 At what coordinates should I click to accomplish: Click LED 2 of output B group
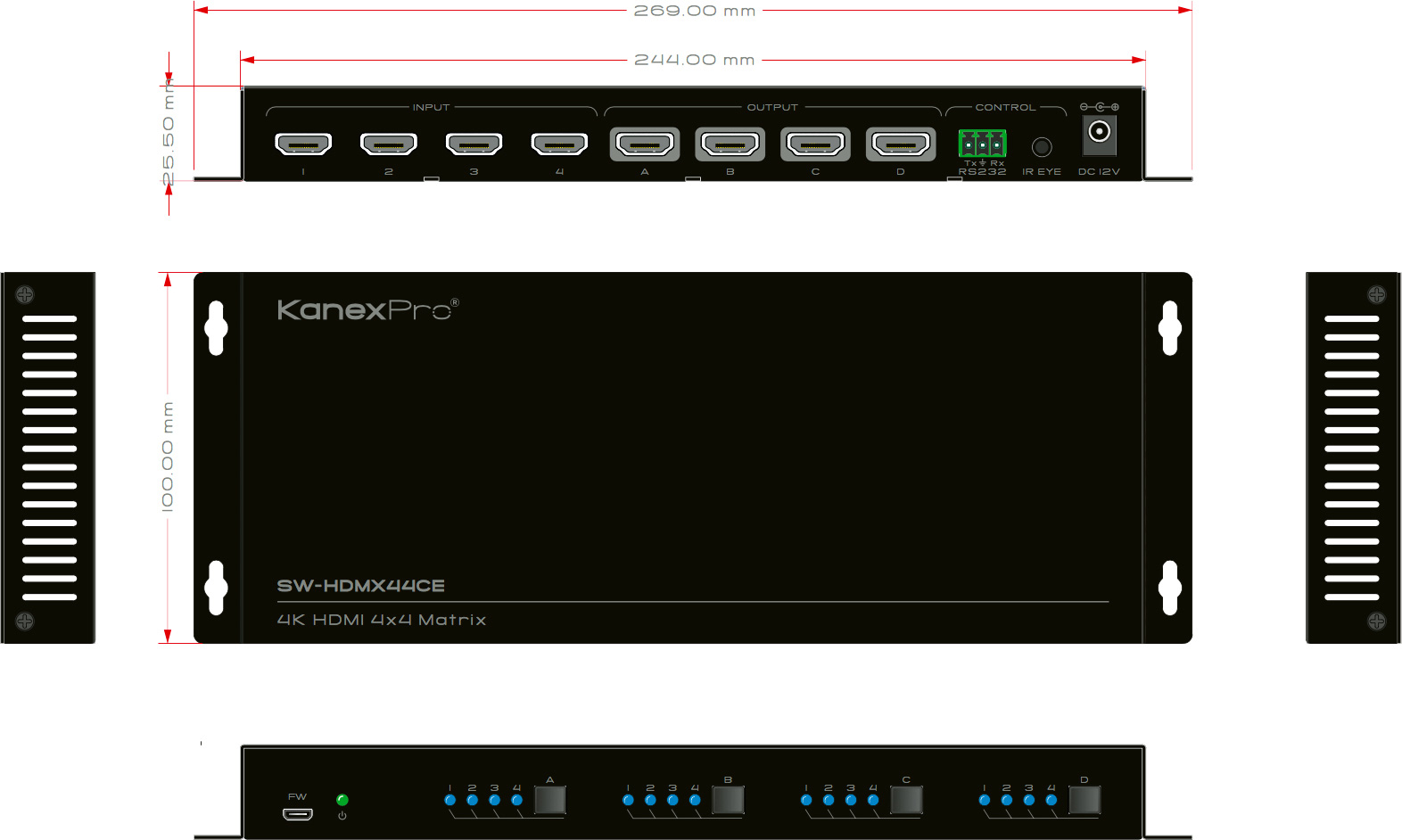(650, 800)
